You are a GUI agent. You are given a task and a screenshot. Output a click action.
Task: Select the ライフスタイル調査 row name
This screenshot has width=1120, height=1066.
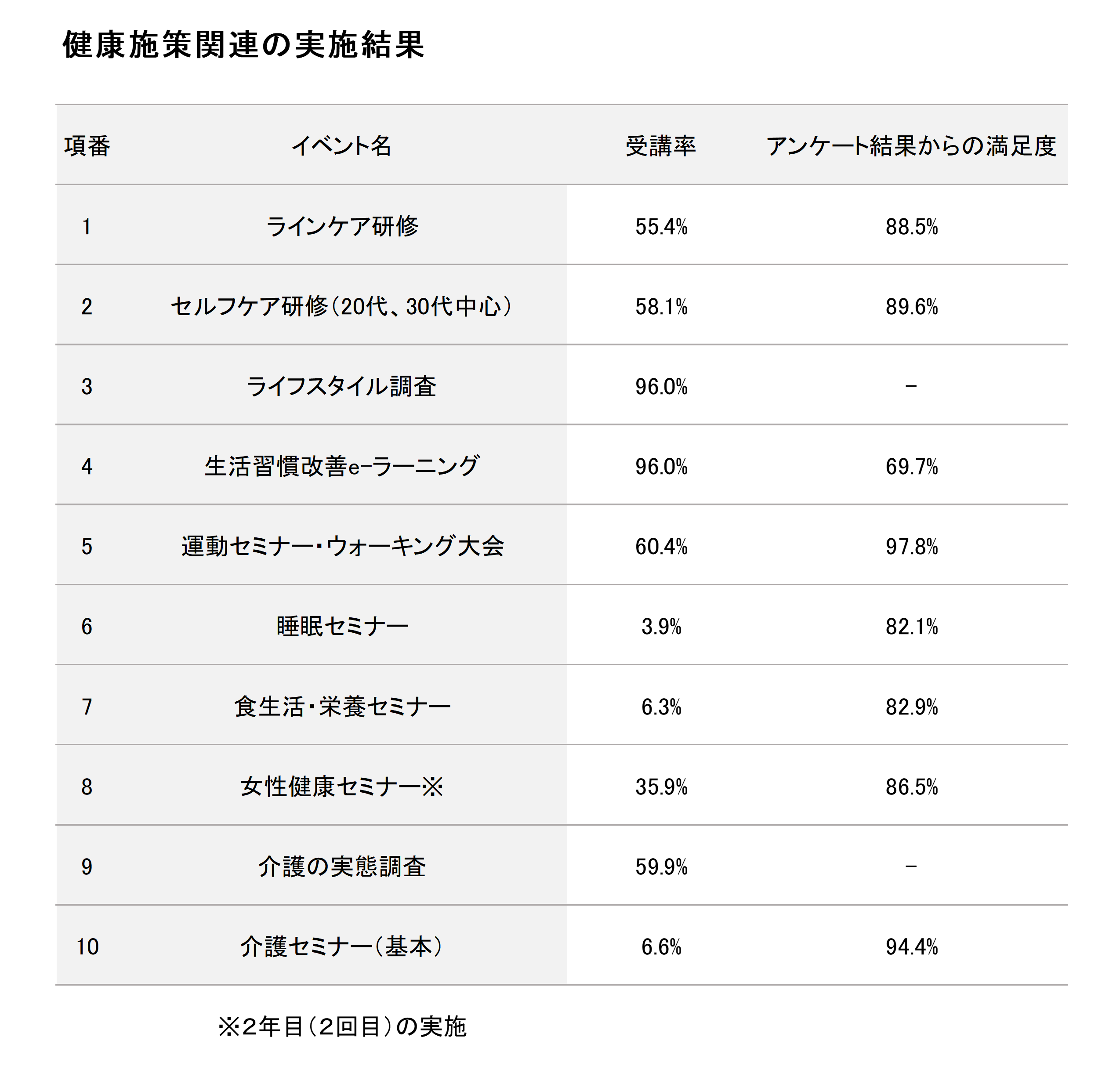[x=341, y=386]
